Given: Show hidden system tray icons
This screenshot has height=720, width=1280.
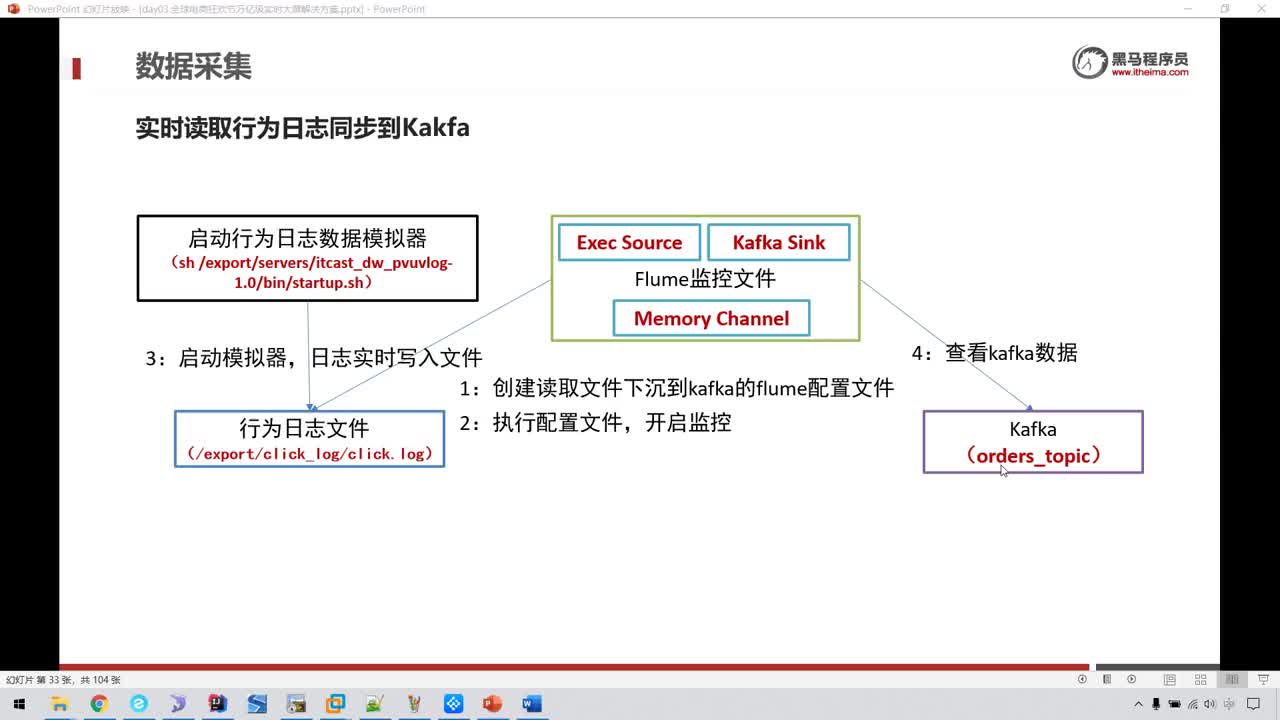Looking at the screenshot, I should coord(1139,704).
